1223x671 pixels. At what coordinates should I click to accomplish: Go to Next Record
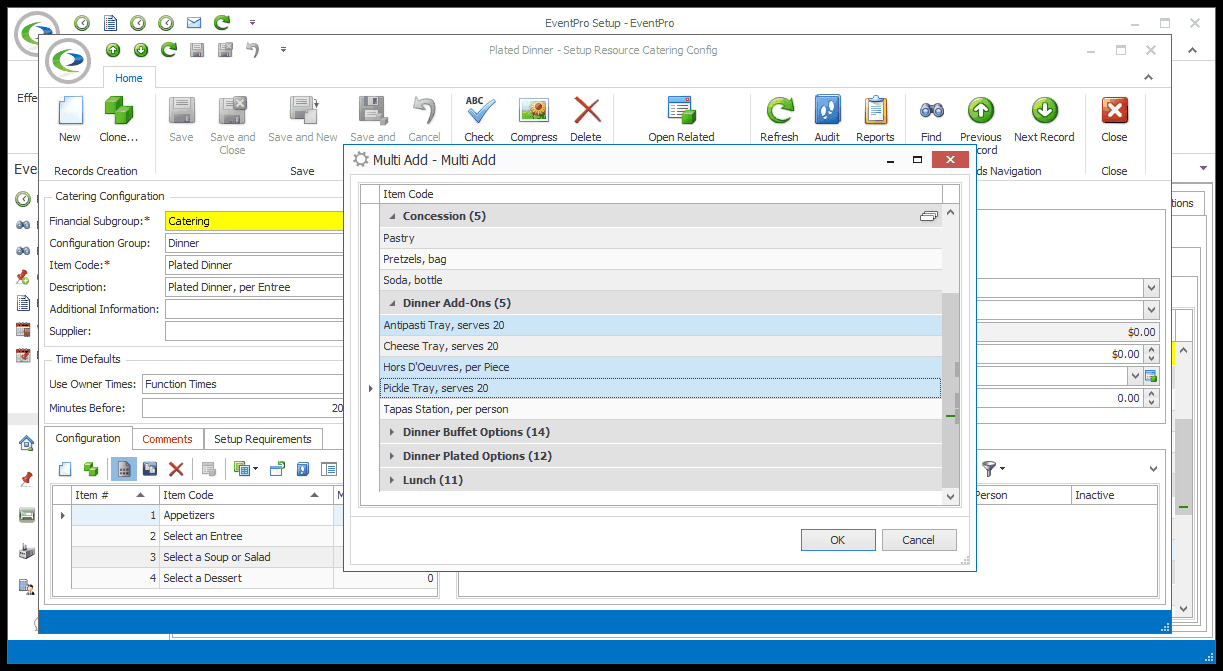[1044, 112]
